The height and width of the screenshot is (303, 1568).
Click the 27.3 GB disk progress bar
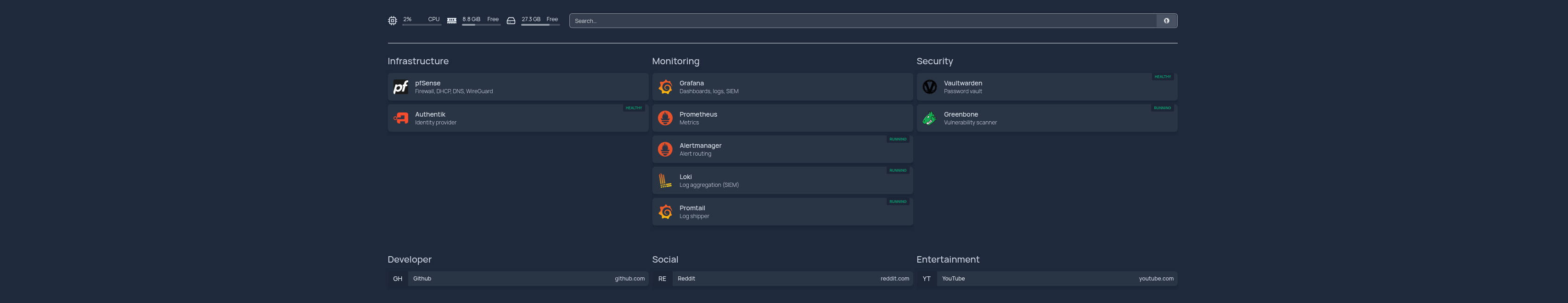click(x=540, y=25)
